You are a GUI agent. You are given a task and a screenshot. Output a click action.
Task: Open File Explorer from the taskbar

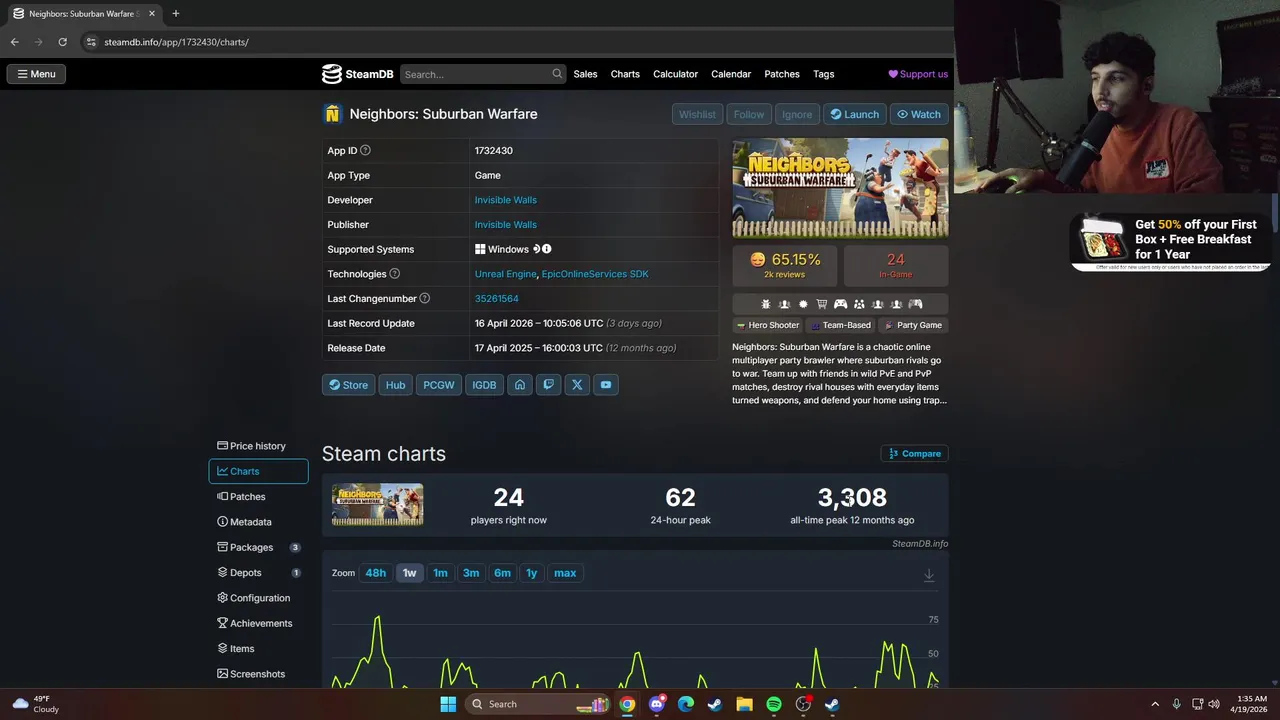click(744, 704)
